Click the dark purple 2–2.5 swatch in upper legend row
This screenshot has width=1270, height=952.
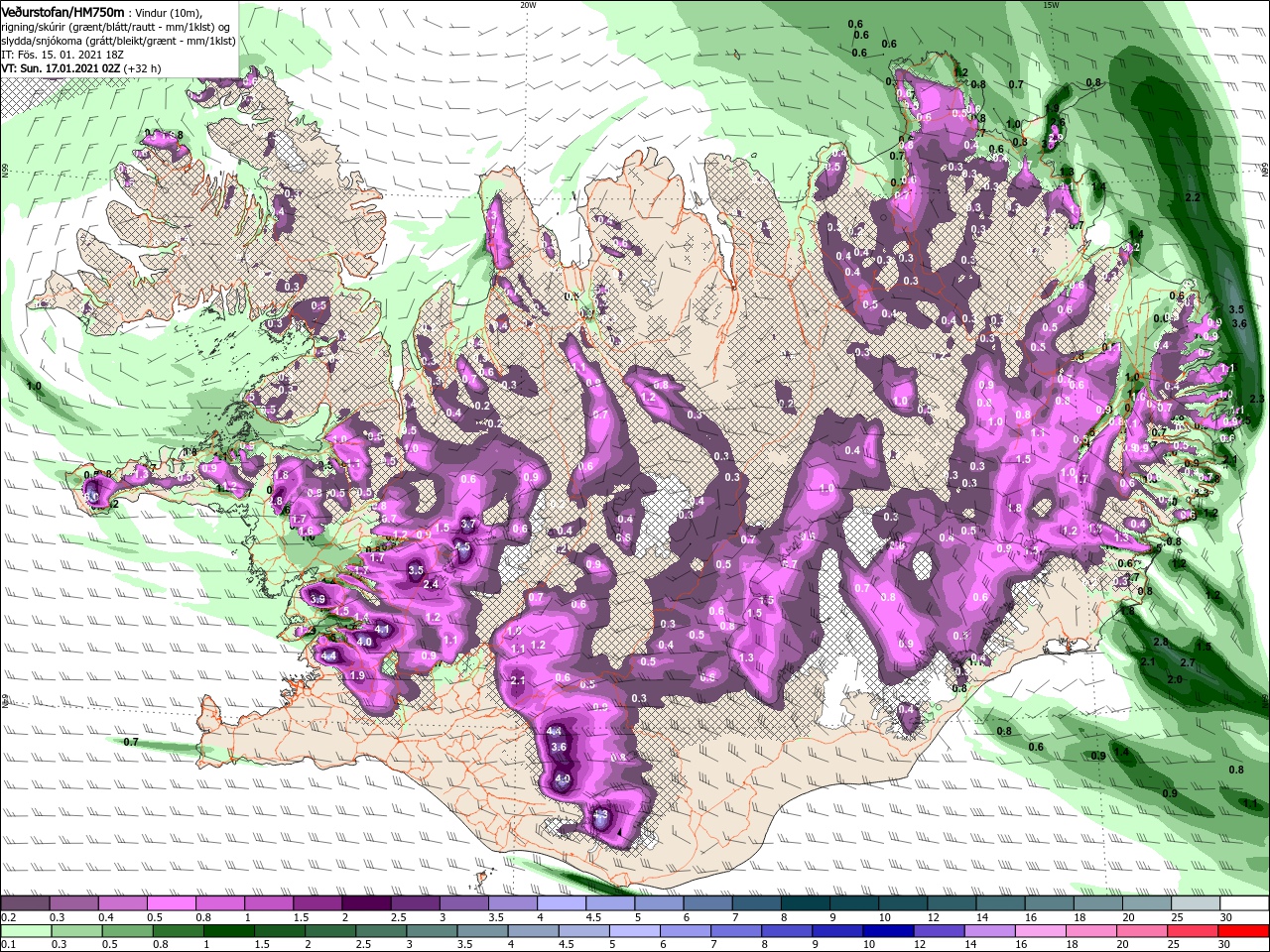coord(366,903)
